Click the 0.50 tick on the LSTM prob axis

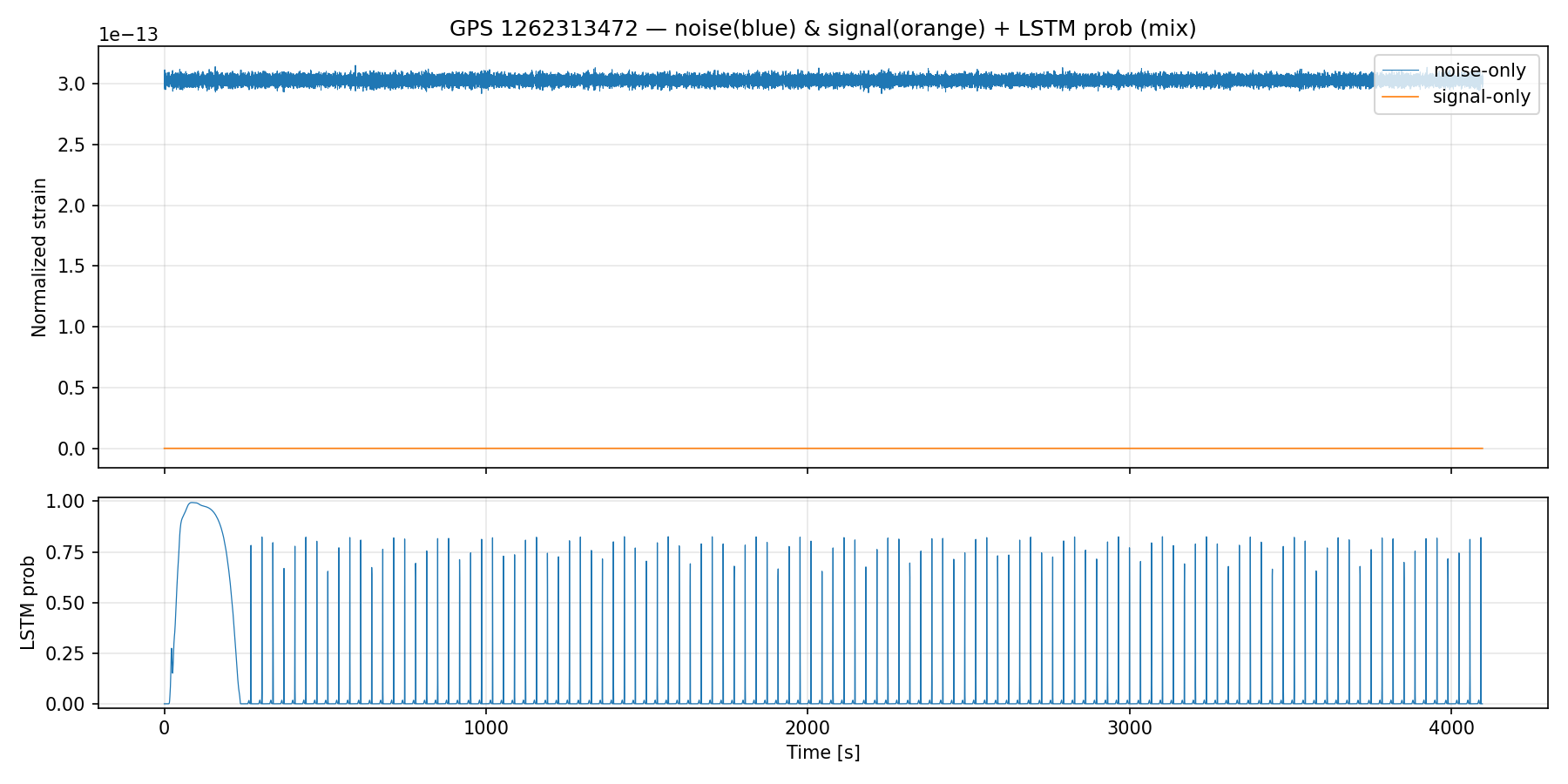pyautogui.click(x=66, y=603)
